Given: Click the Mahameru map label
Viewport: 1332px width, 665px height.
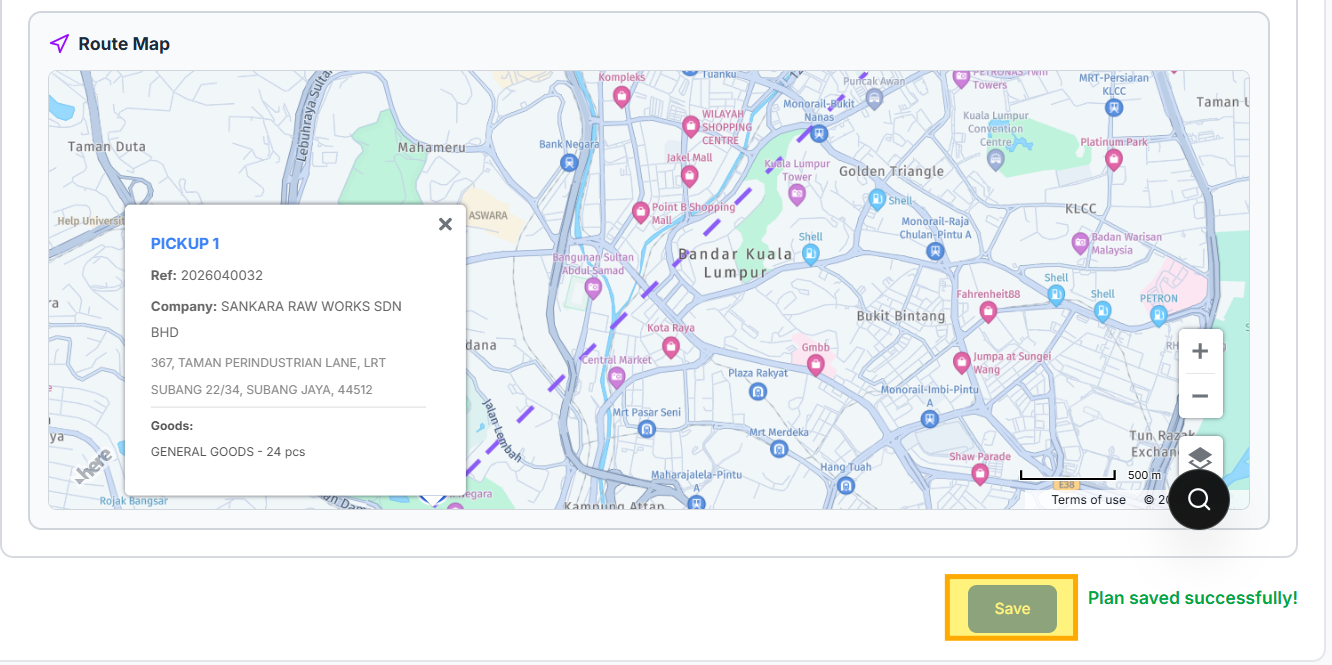Looking at the screenshot, I should (432, 147).
